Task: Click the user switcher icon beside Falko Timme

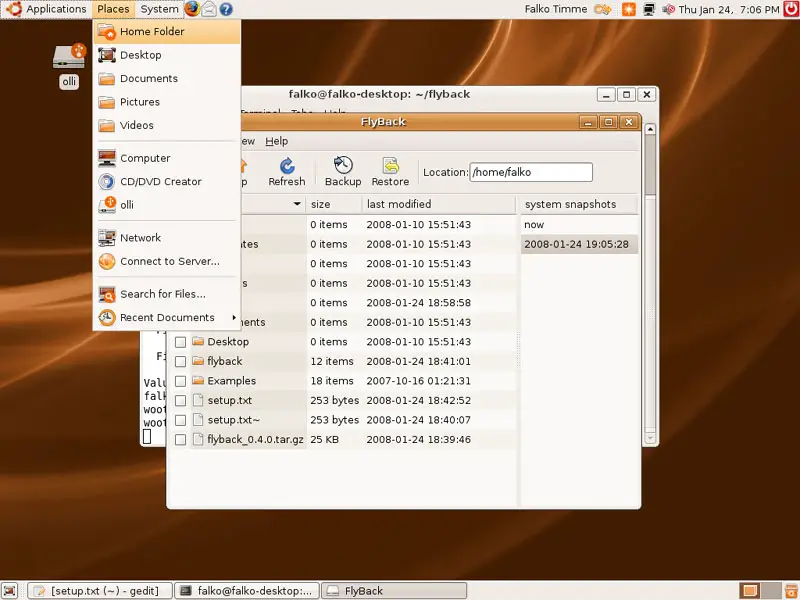Action: (x=603, y=9)
